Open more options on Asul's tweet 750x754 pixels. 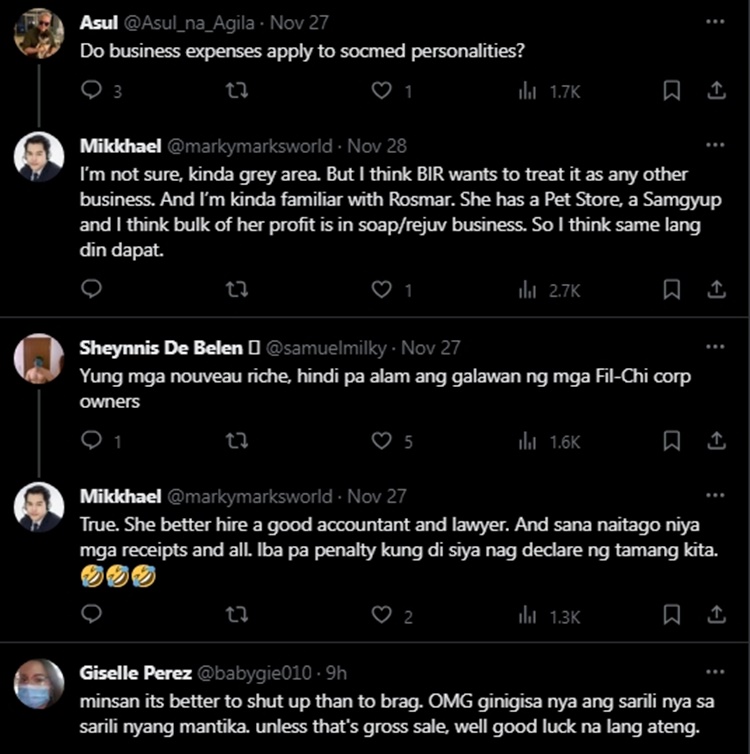714,20
